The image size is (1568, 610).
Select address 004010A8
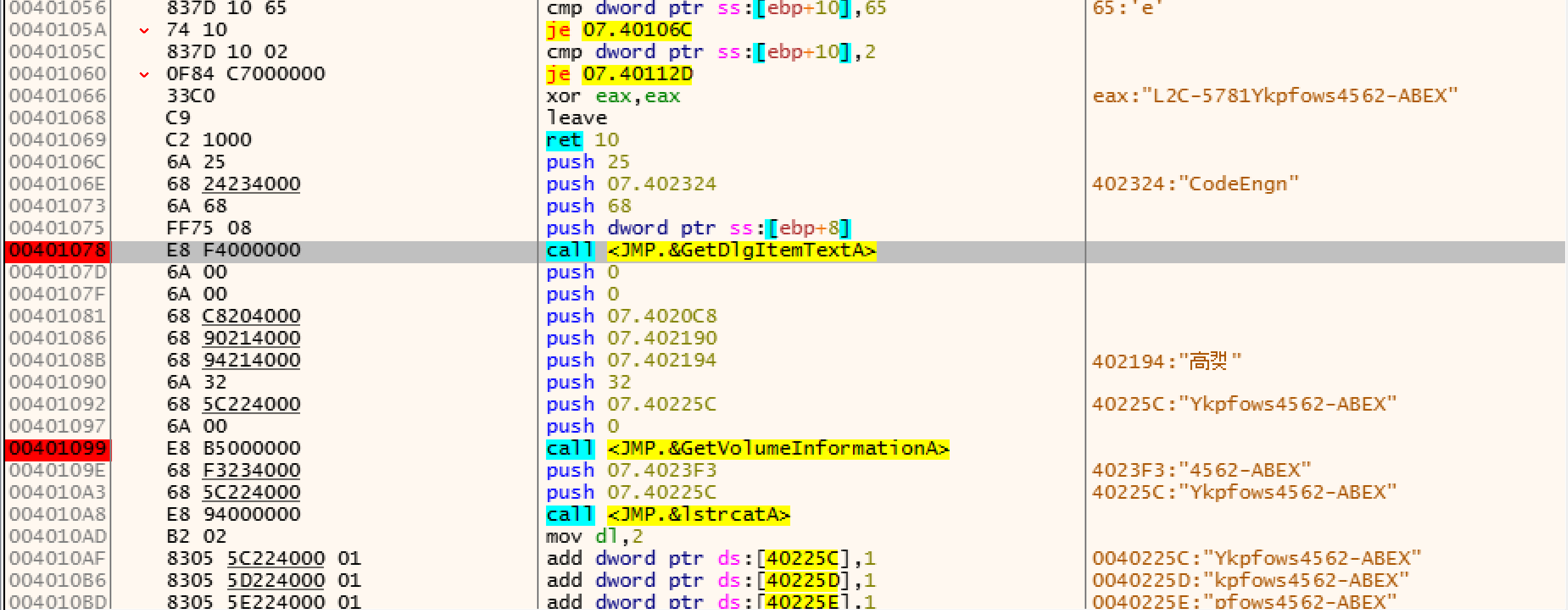tap(57, 515)
